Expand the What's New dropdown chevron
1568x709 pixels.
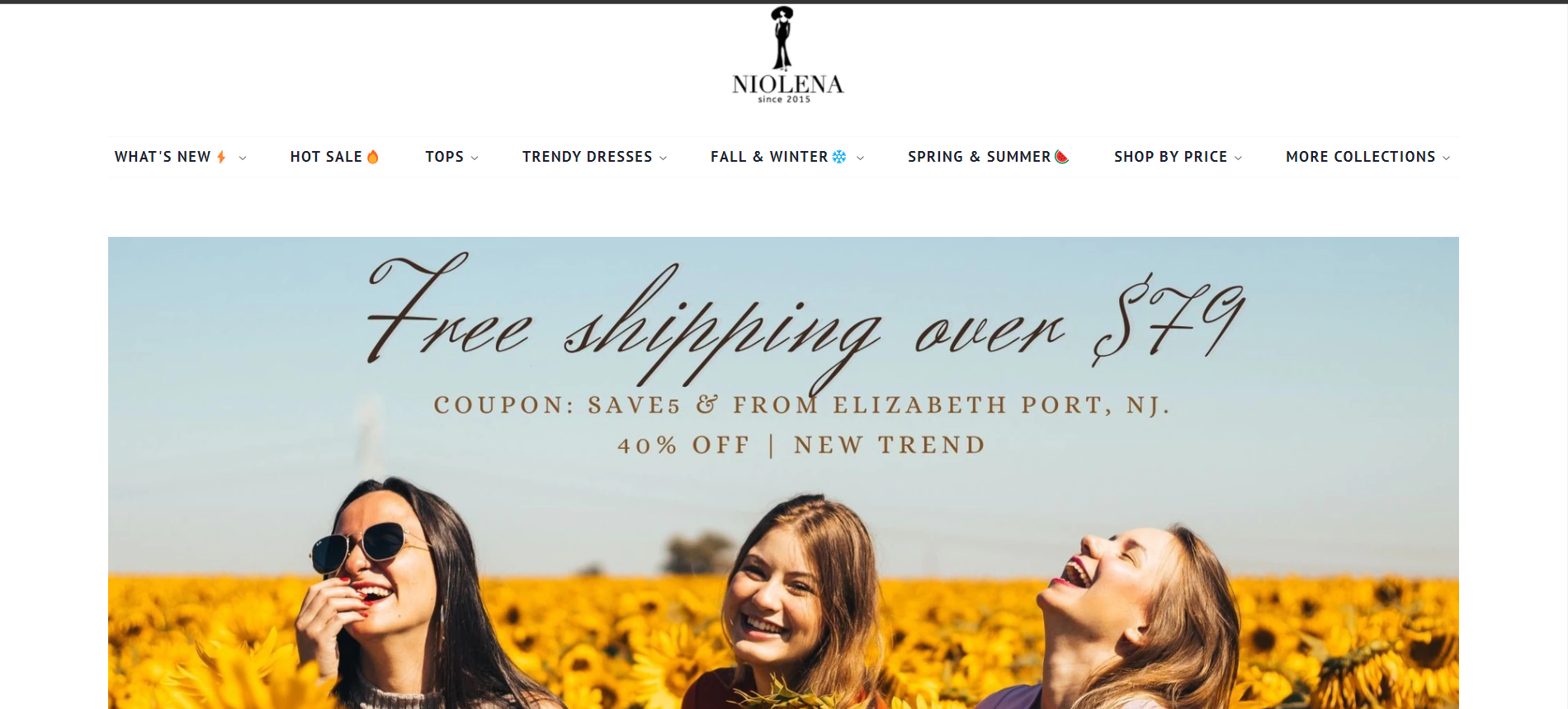tap(243, 158)
